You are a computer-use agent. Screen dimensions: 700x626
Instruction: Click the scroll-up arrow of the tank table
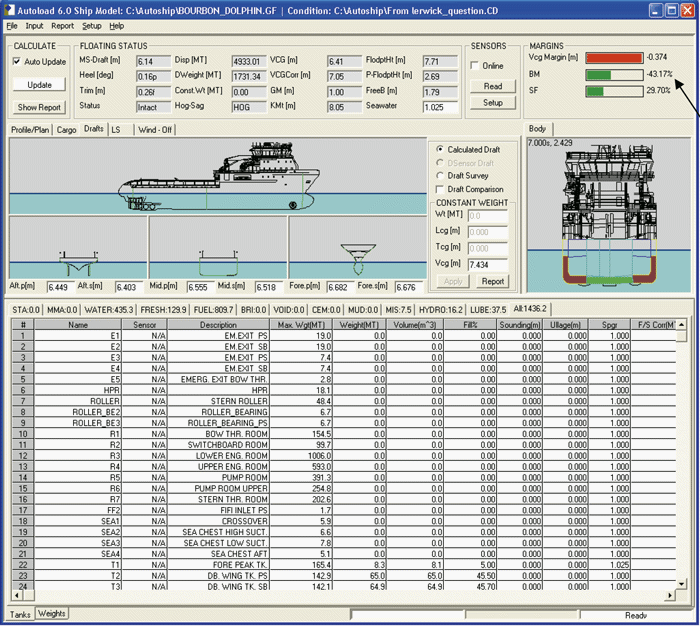coord(682,324)
